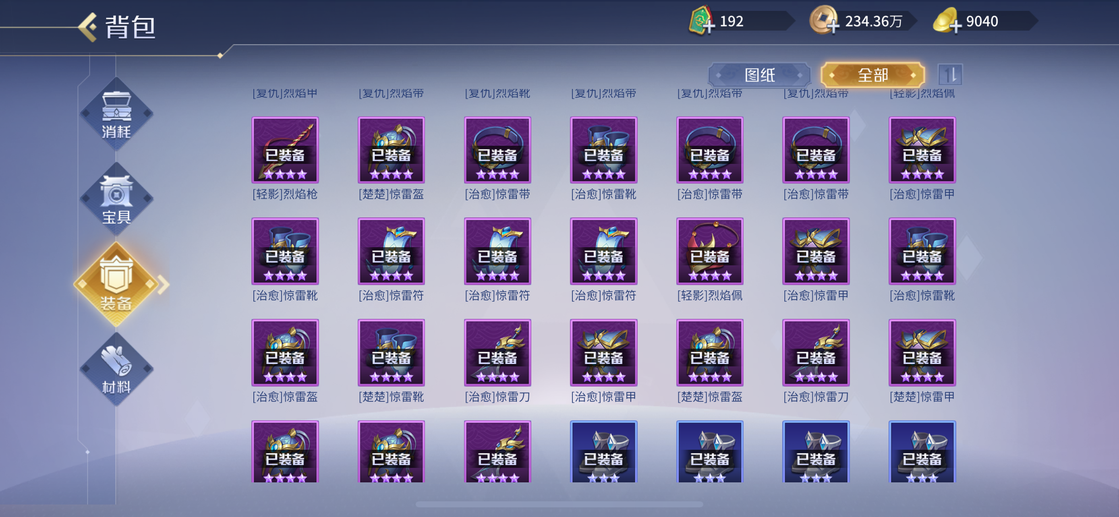Add more jade currency next to 192
The height and width of the screenshot is (517, 1119).
pos(709,27)
